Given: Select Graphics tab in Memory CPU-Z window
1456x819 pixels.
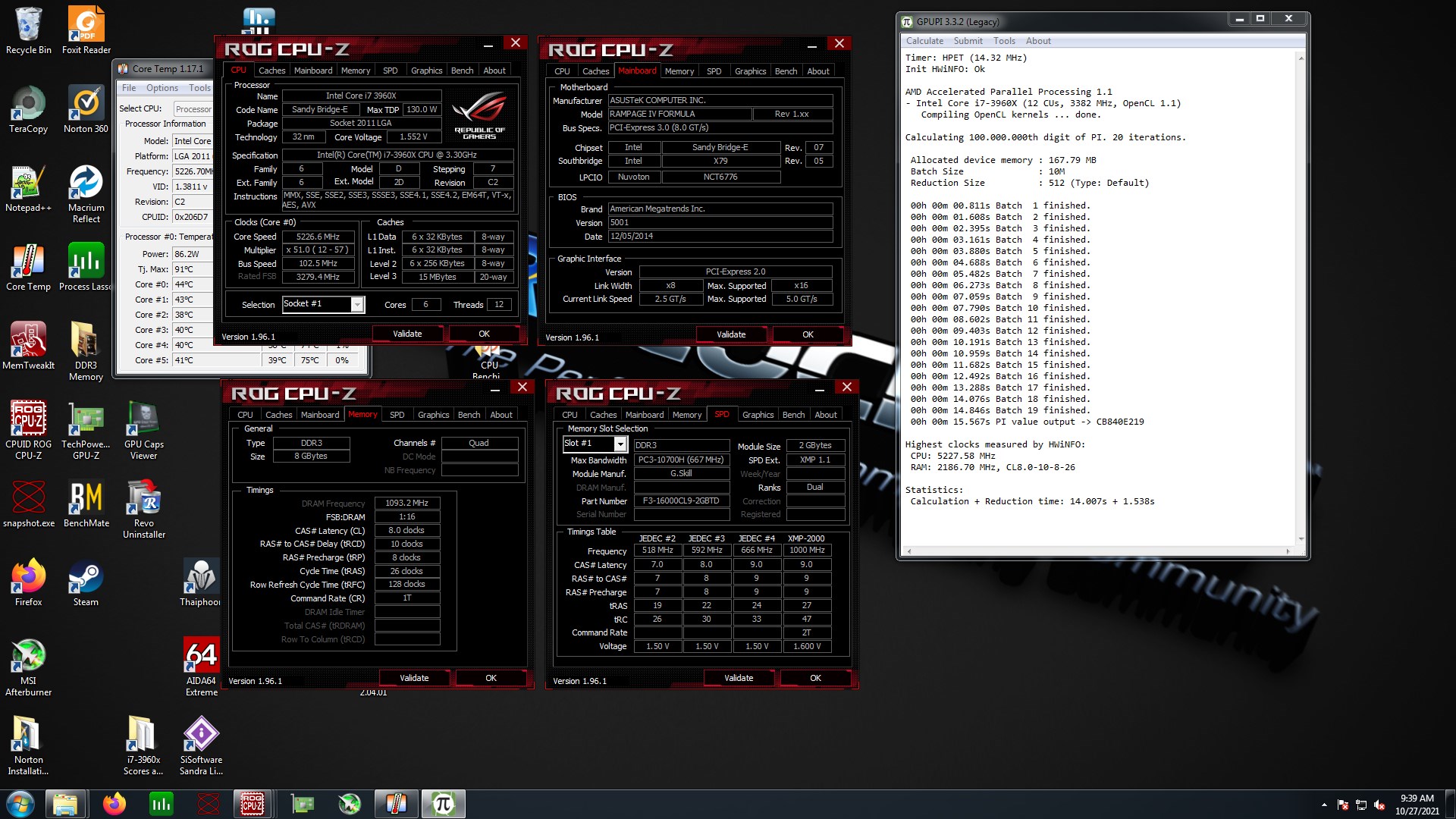Looking at the screenshot, I should point(434,415).
